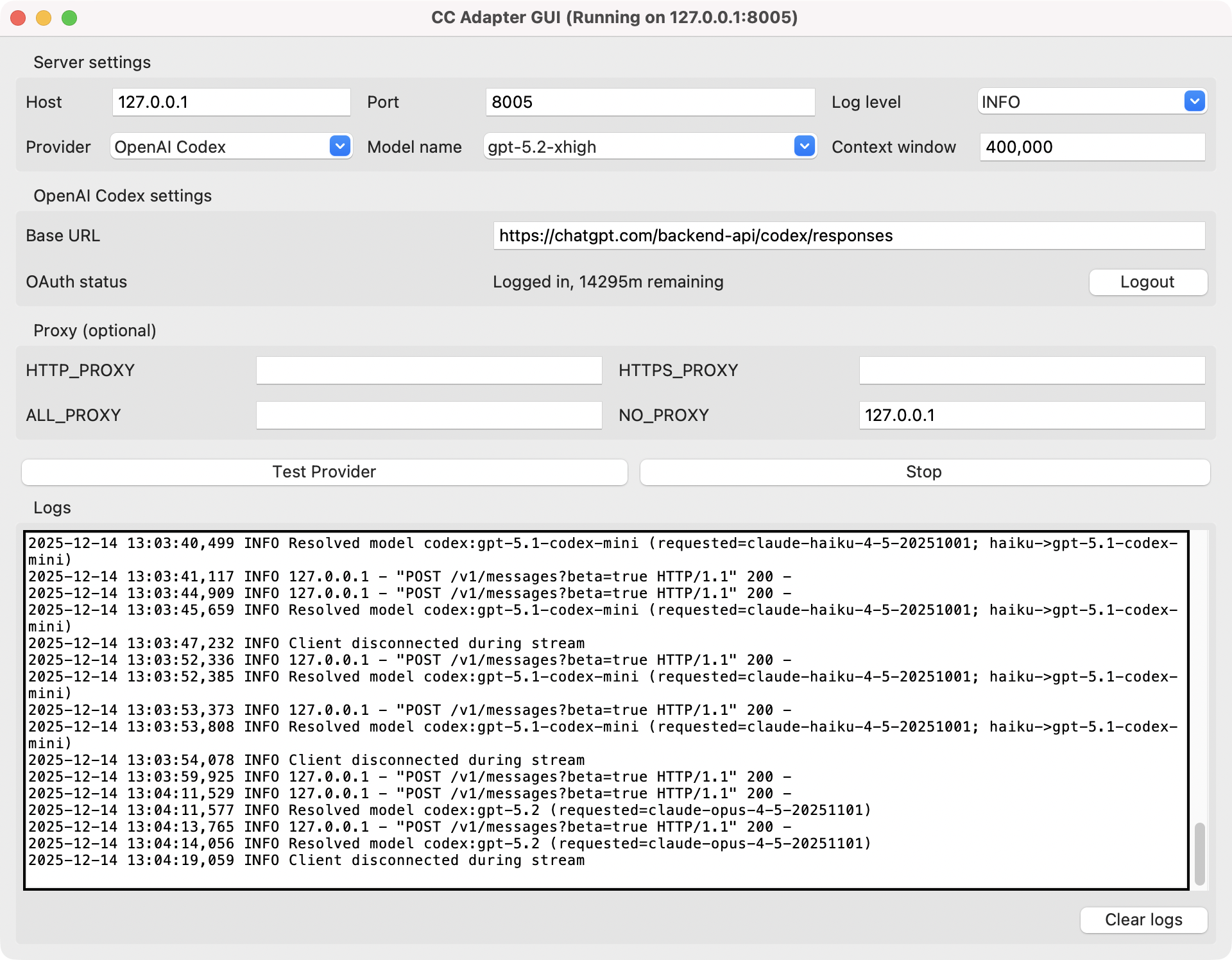
Task: Click the Clear logs button
Action: click(1143, 920)
